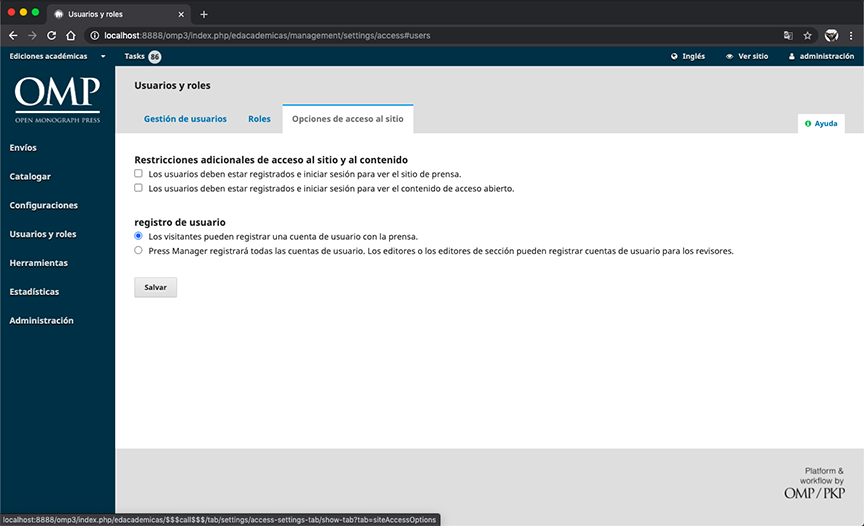
Task: Open the Inglés language selector
Action: (688, 56)
